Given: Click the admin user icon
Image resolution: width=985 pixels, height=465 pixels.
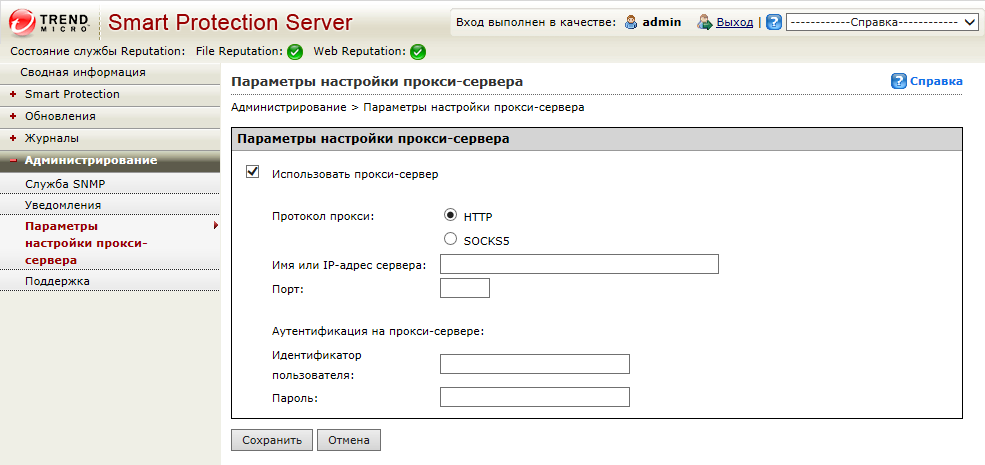Looking at the screenshot, I should click(x=630, y=22).
